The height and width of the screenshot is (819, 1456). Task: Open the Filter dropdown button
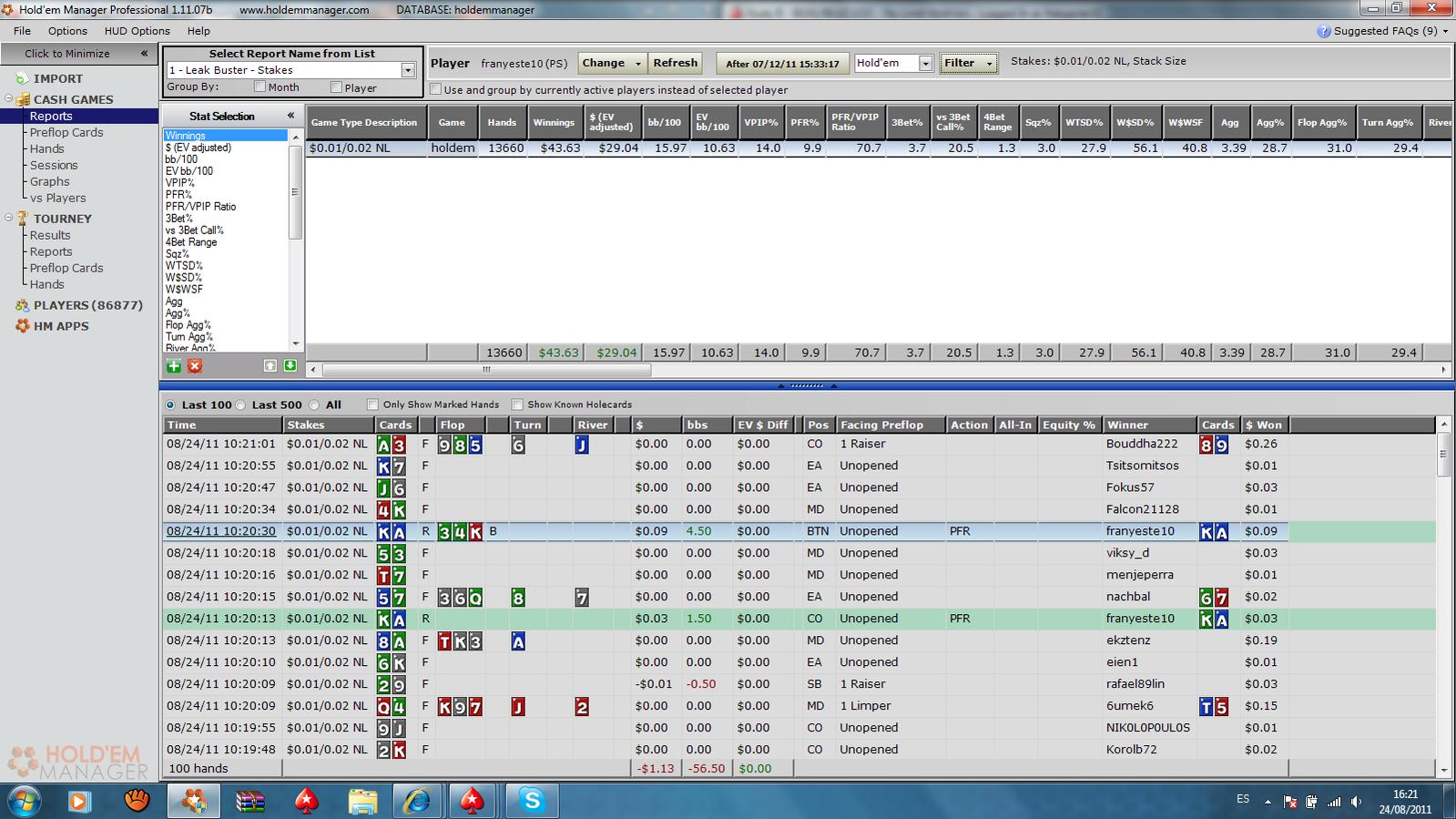tap(968, 63)
